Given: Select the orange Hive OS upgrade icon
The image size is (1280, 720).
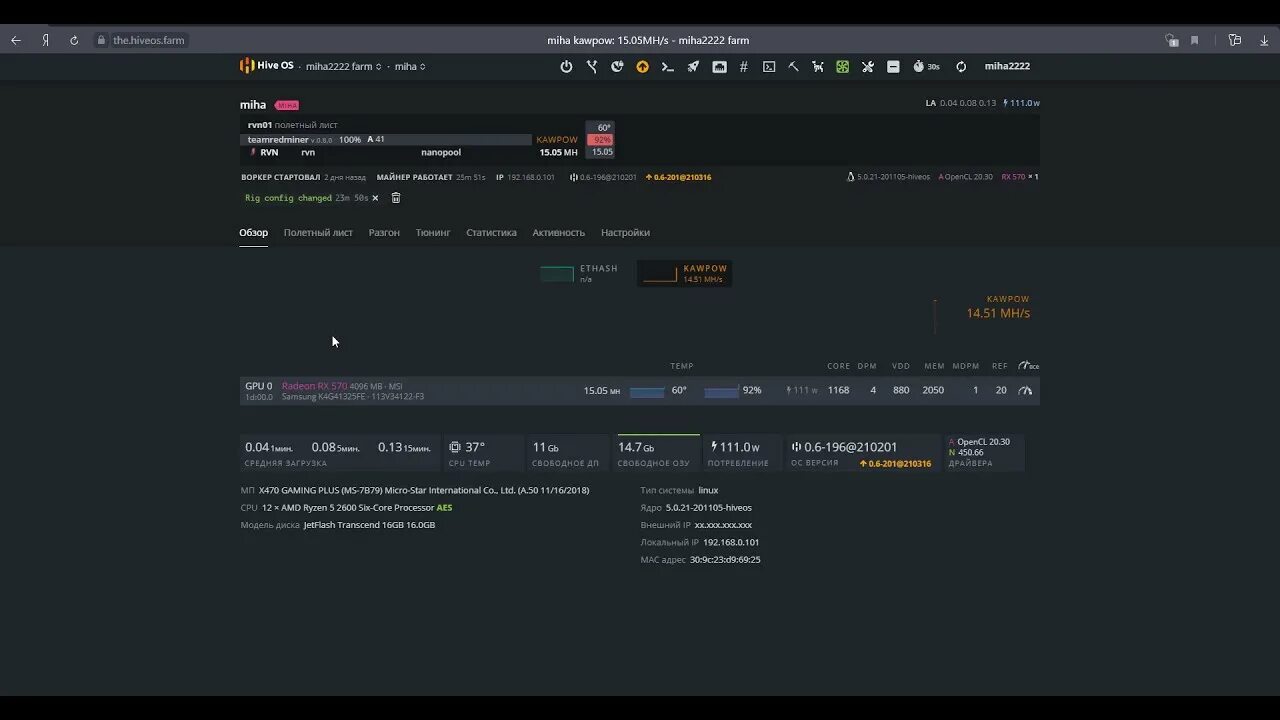Looking at the screenshot, I should 643,66.
